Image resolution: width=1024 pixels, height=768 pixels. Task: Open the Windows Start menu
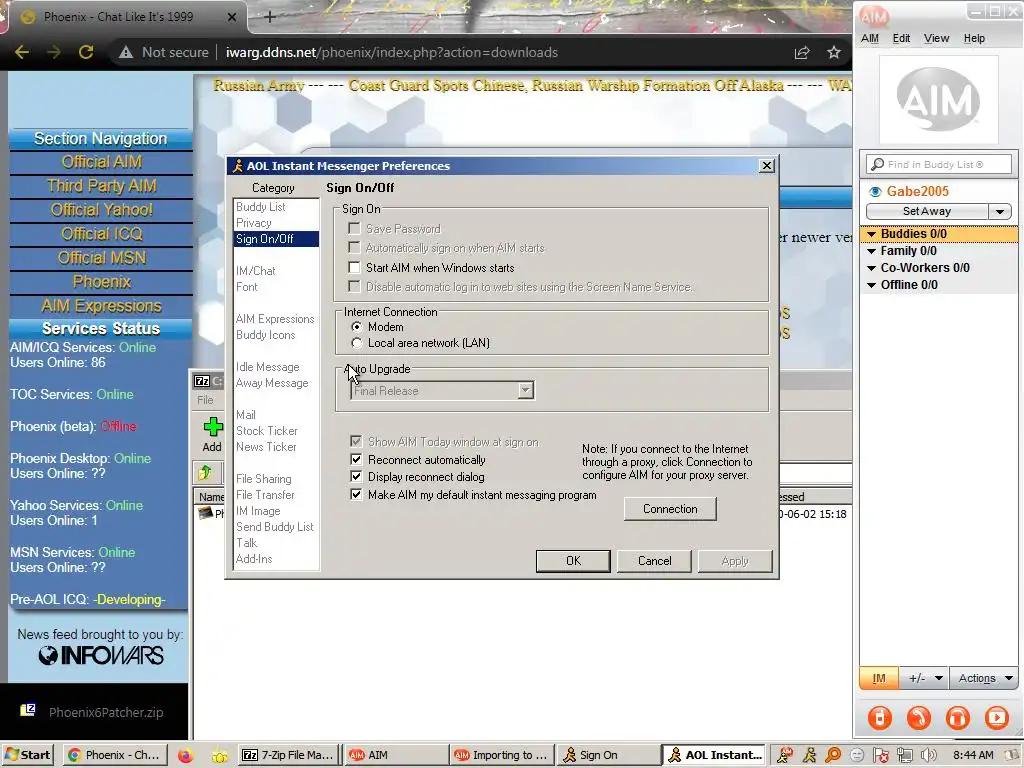[x=27, y=755]
